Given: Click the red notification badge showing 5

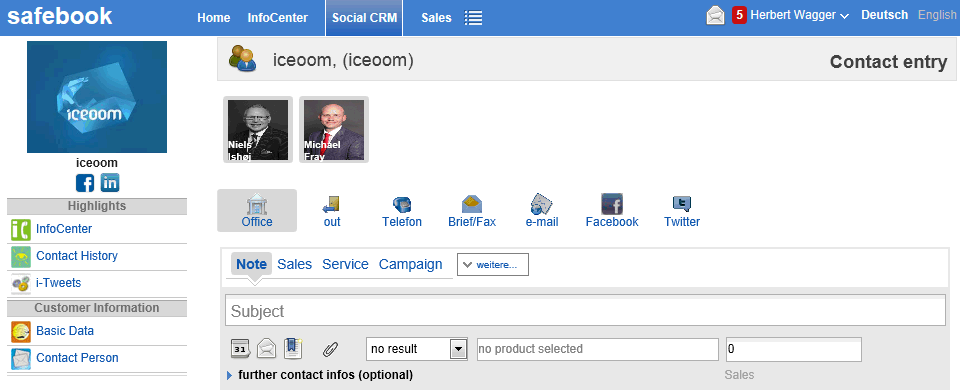Looking at the screenshot, I should 739,15.
